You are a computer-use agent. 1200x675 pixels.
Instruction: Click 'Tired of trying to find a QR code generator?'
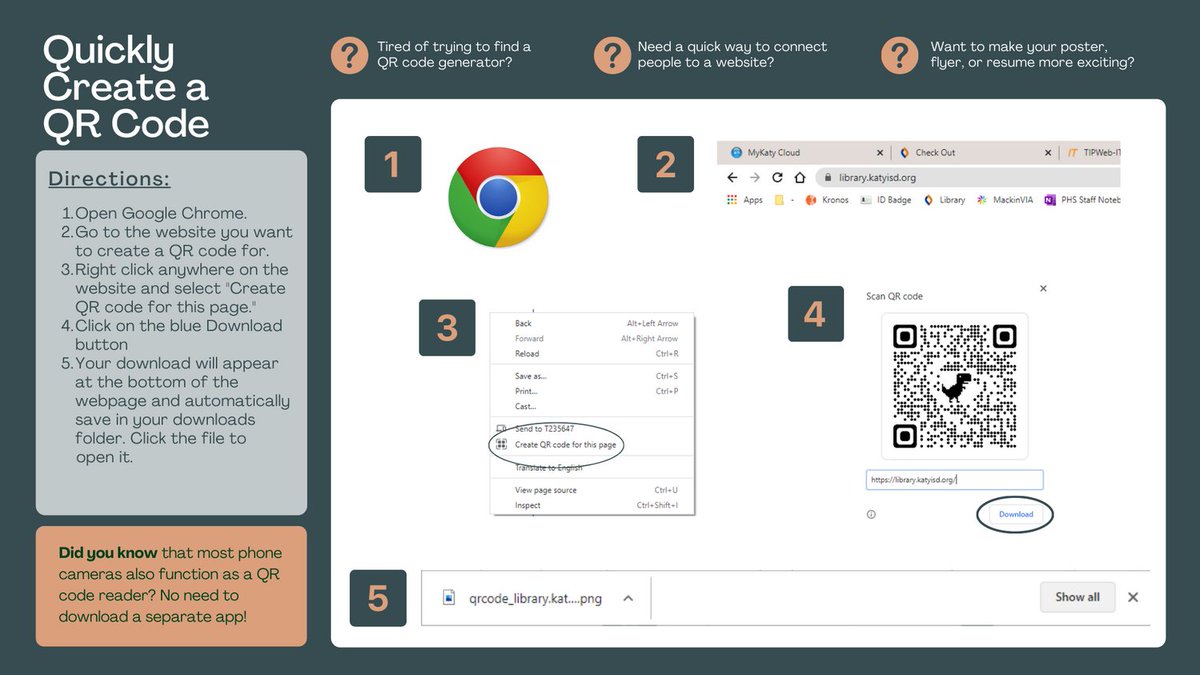point(454,54)
